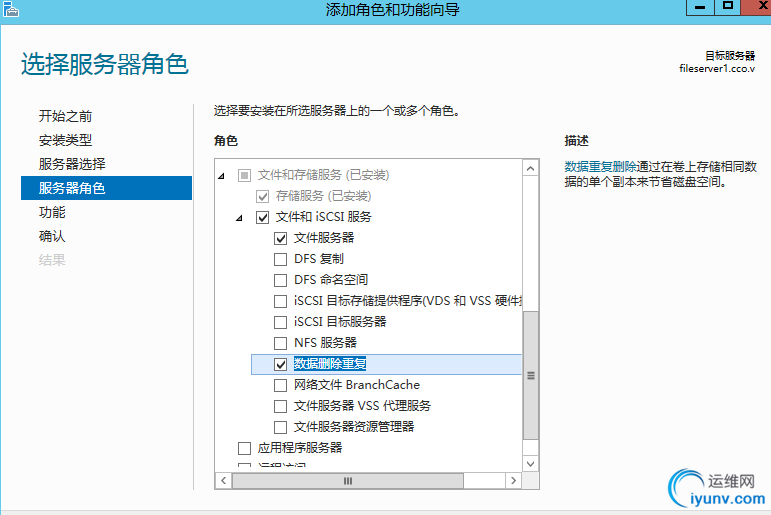This screenshot has width=771, height=515.
Task: Select DFS 命名空间 row label
Action: (331, 280)
